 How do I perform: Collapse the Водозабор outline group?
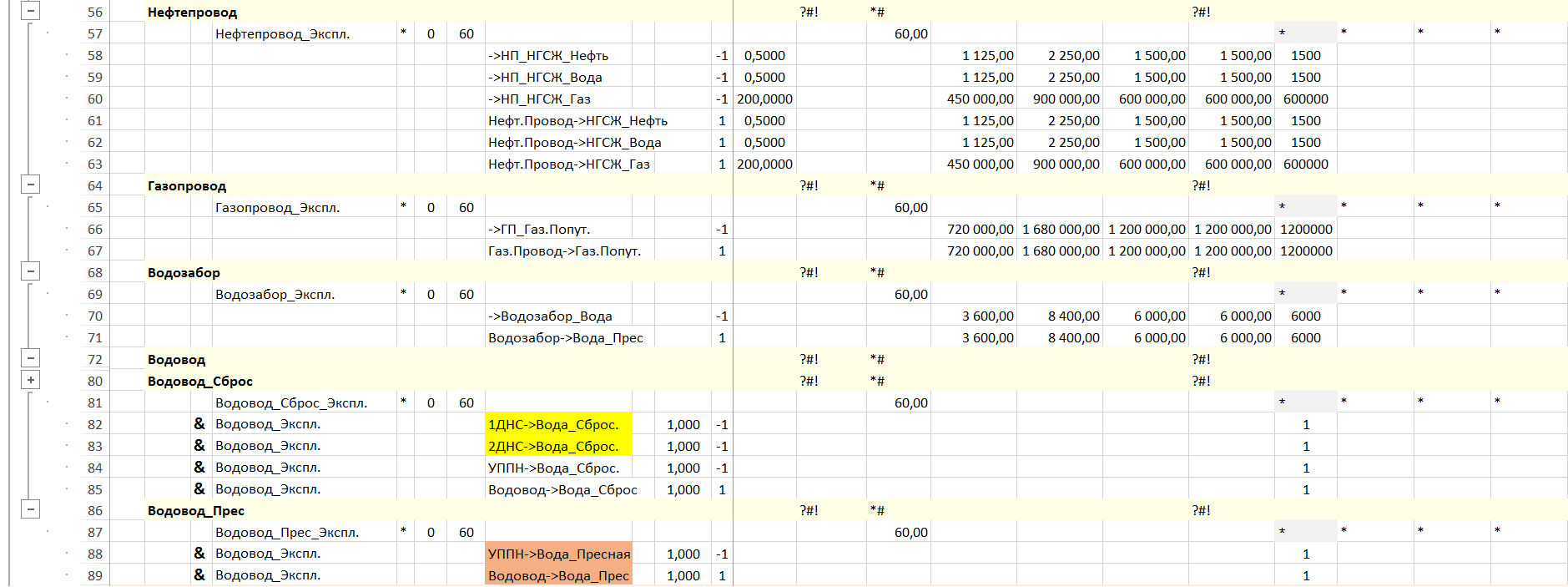30,272
